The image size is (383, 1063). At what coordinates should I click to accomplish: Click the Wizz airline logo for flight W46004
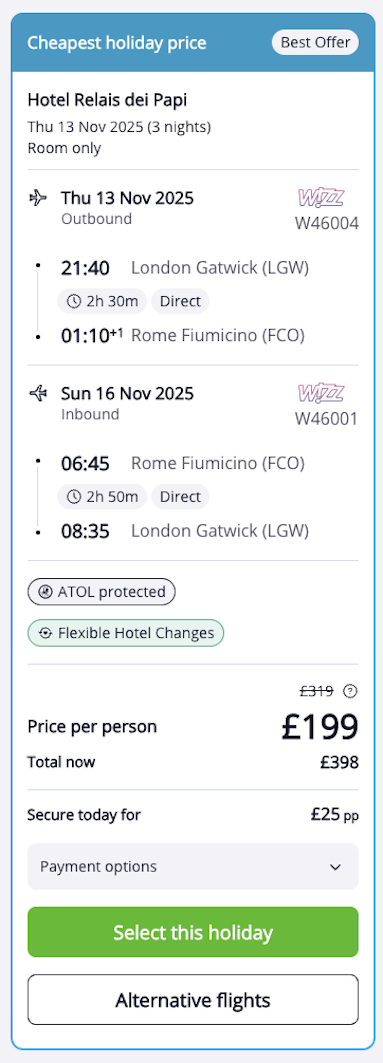(321, 198)
